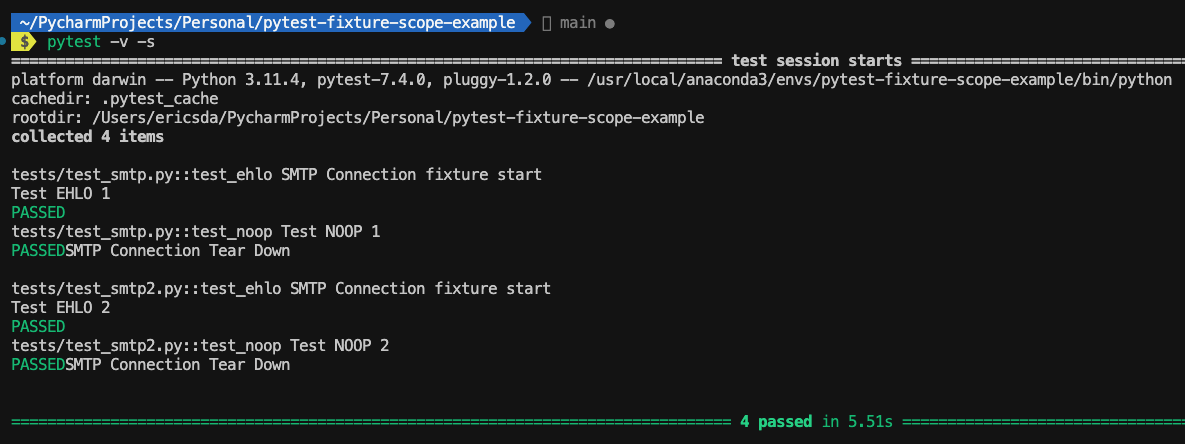Viewport: 1185px width, 444px height.
Task: Click the test session starts header
Action: pos(816,61)
